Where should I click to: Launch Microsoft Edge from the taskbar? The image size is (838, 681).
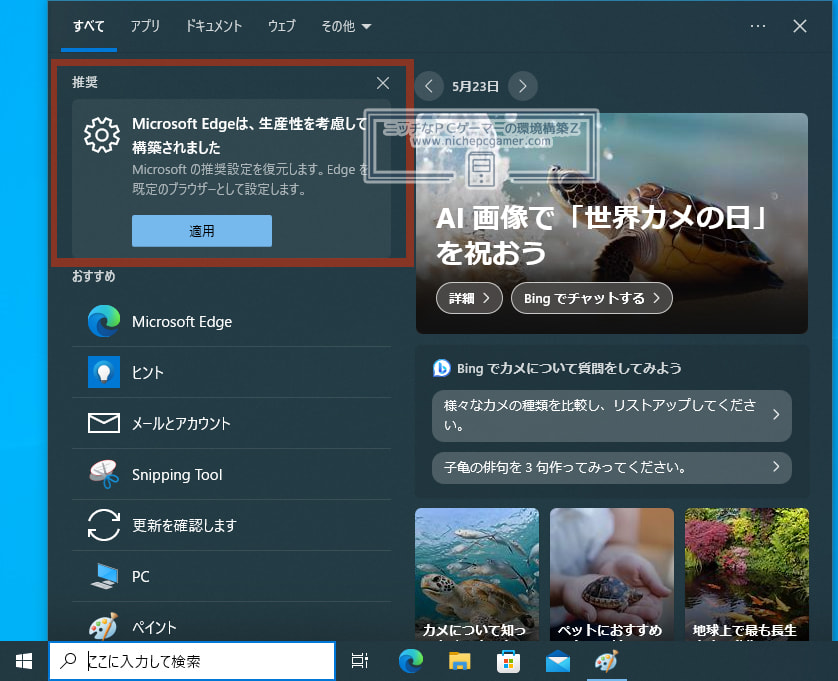410,661
